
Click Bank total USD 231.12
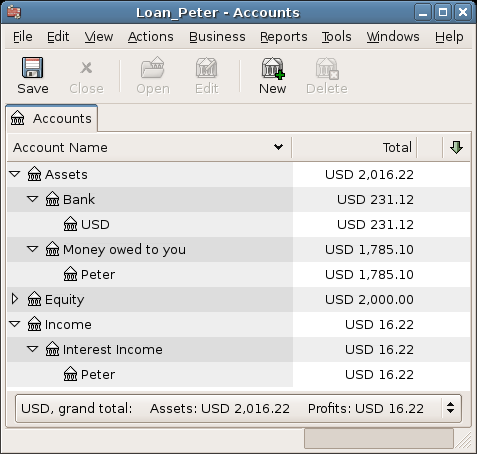pos(375,200)
